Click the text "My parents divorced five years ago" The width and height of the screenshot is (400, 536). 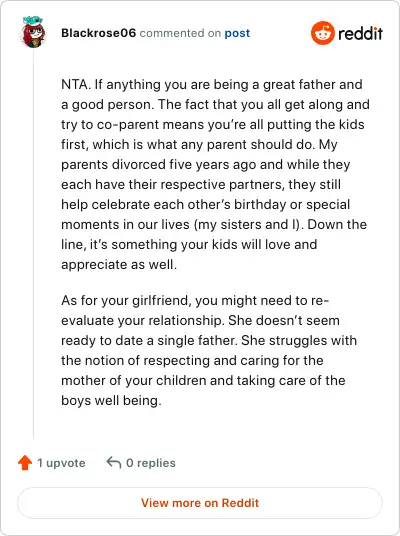tap(206, 155)
